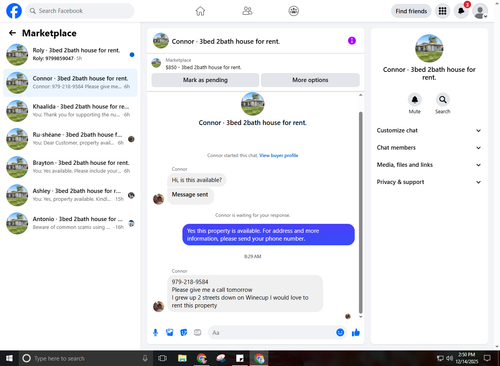Click the Mark as pending button
500x366 pixels.
tap(205, 80)
